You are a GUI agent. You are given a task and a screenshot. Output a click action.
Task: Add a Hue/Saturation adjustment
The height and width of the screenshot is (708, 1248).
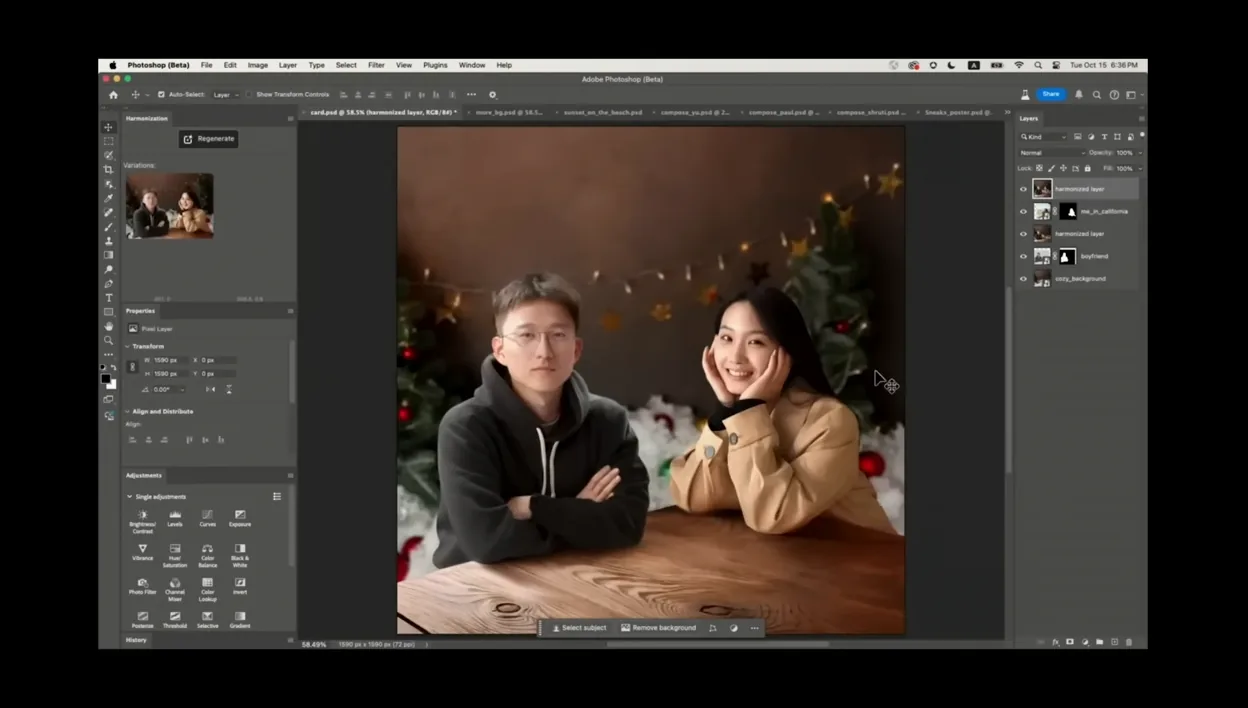pyautogui.click(x=175, y=555)
